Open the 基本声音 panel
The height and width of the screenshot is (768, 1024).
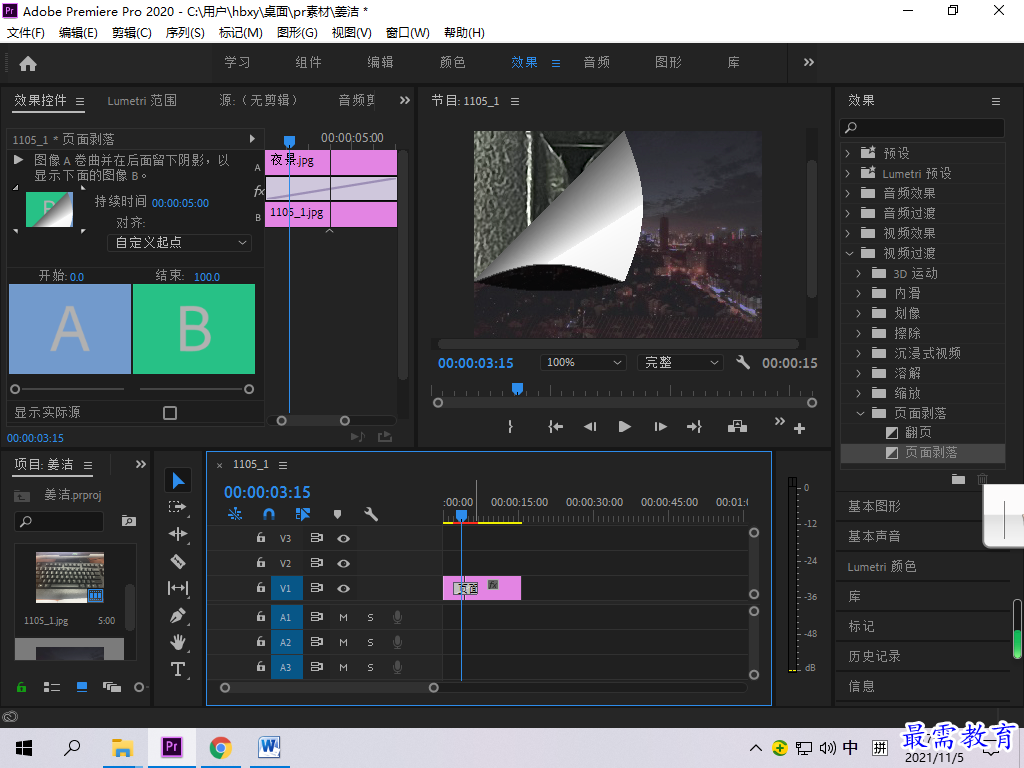[874, 536]
